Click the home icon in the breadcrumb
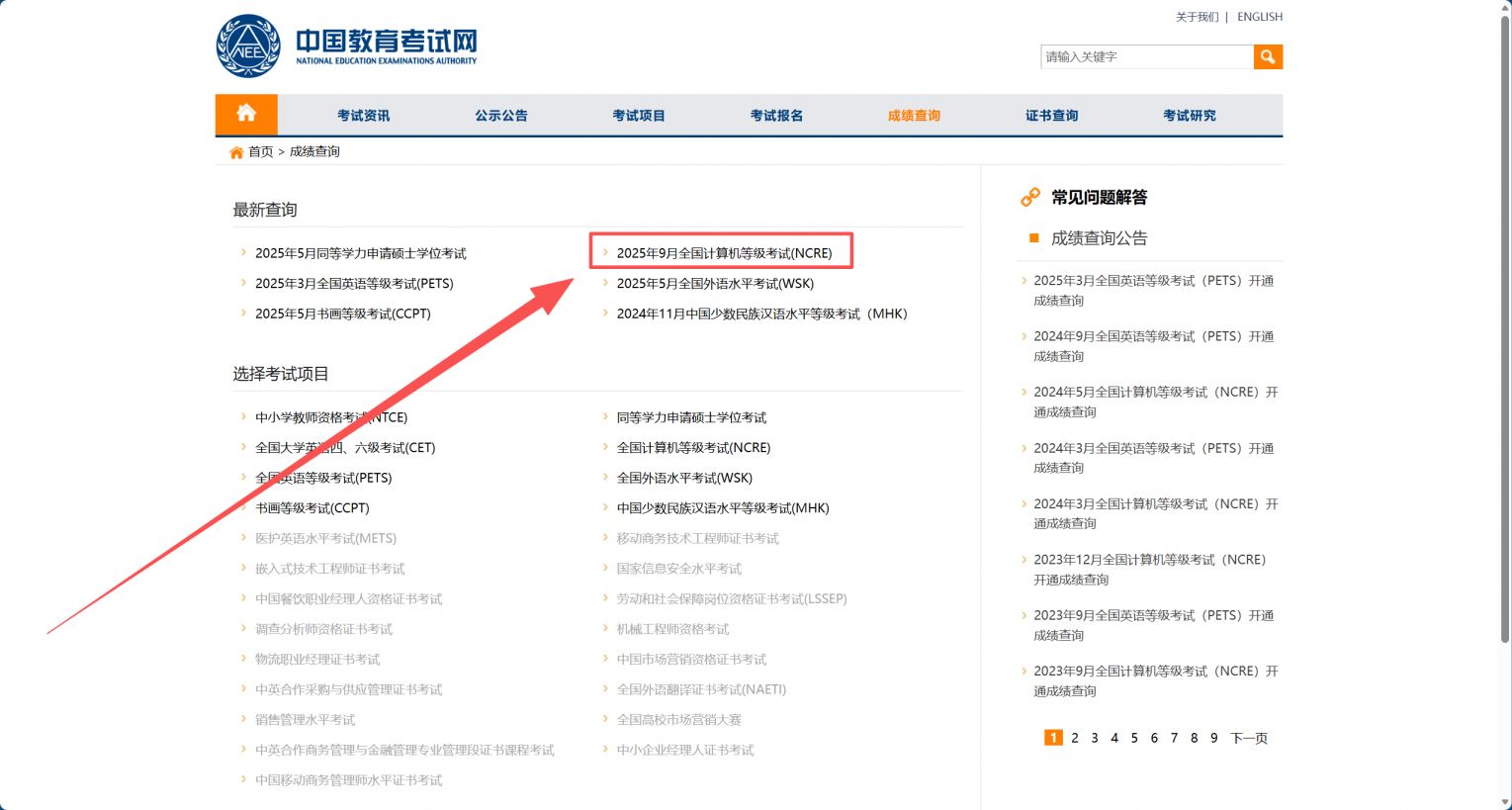 coord(236,151)
